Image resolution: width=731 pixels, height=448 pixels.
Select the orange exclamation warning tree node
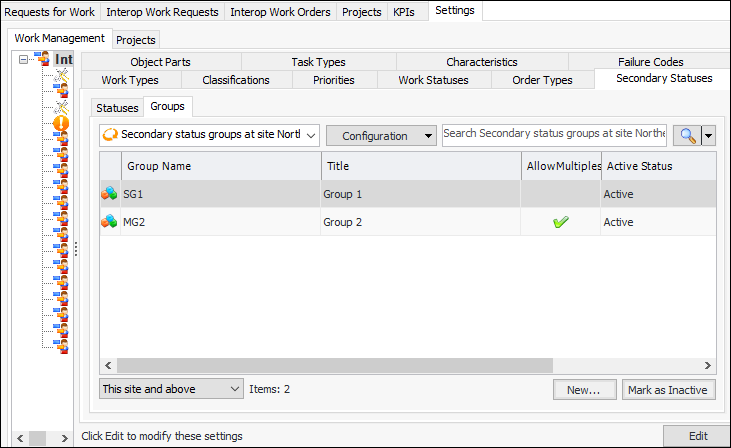[x=61, y=124]
